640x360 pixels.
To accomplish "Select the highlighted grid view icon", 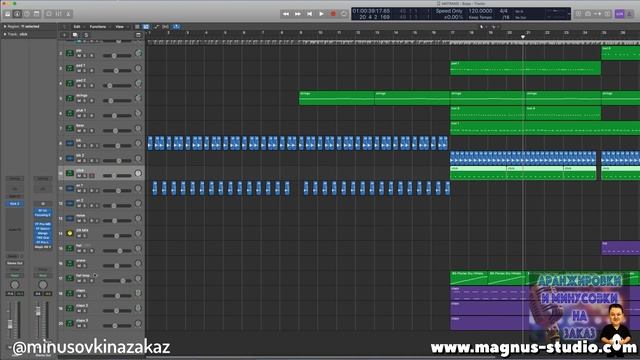I will (146, 27).
